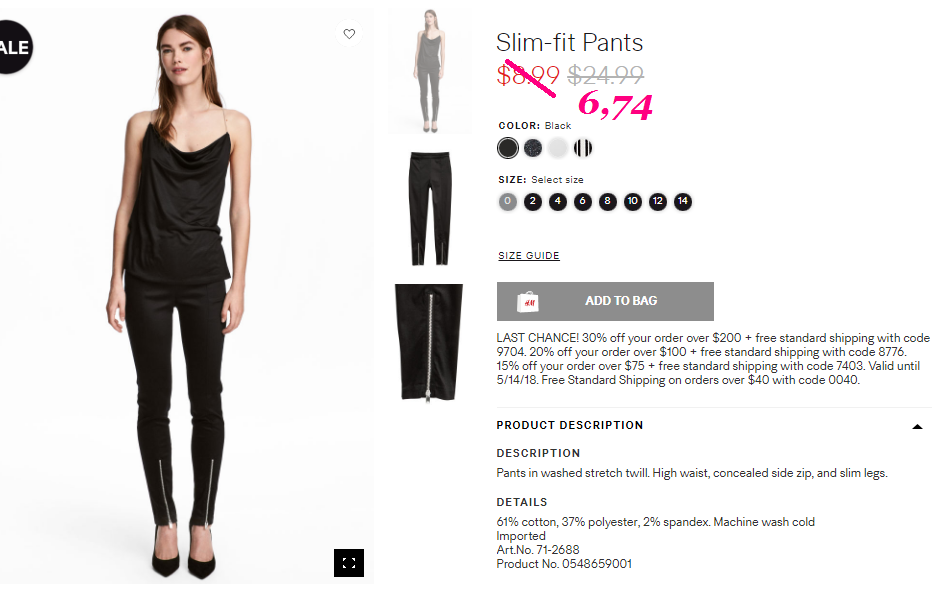Select size 8
Image resolution: width=945 pixels, height=595 pixels.
[608, 202]
